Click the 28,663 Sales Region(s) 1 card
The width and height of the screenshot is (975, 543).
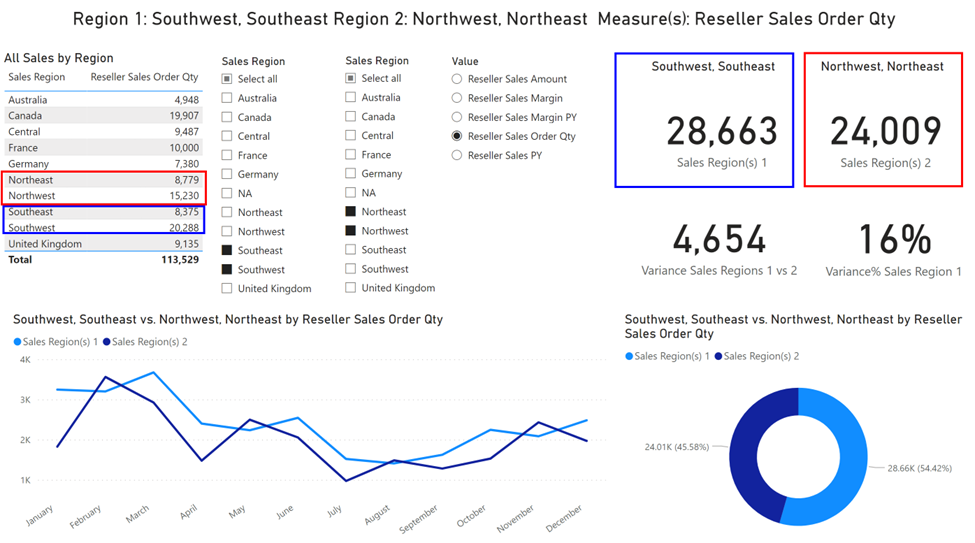pos(705,120)
